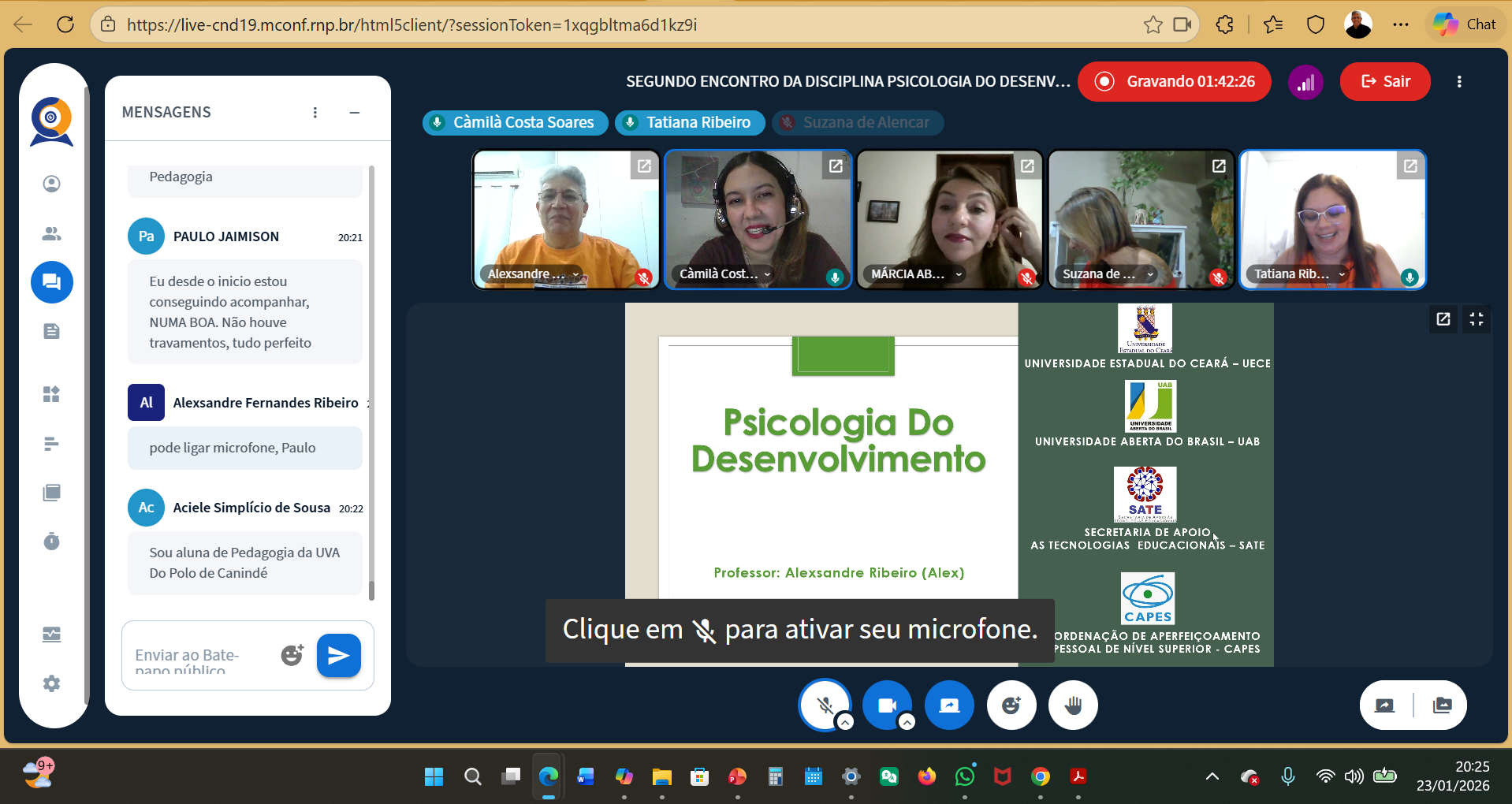The width and height of the screenshot is (1512, 804).
Task: Open the user profile icon in sidebar
Action: pos(51,184)
